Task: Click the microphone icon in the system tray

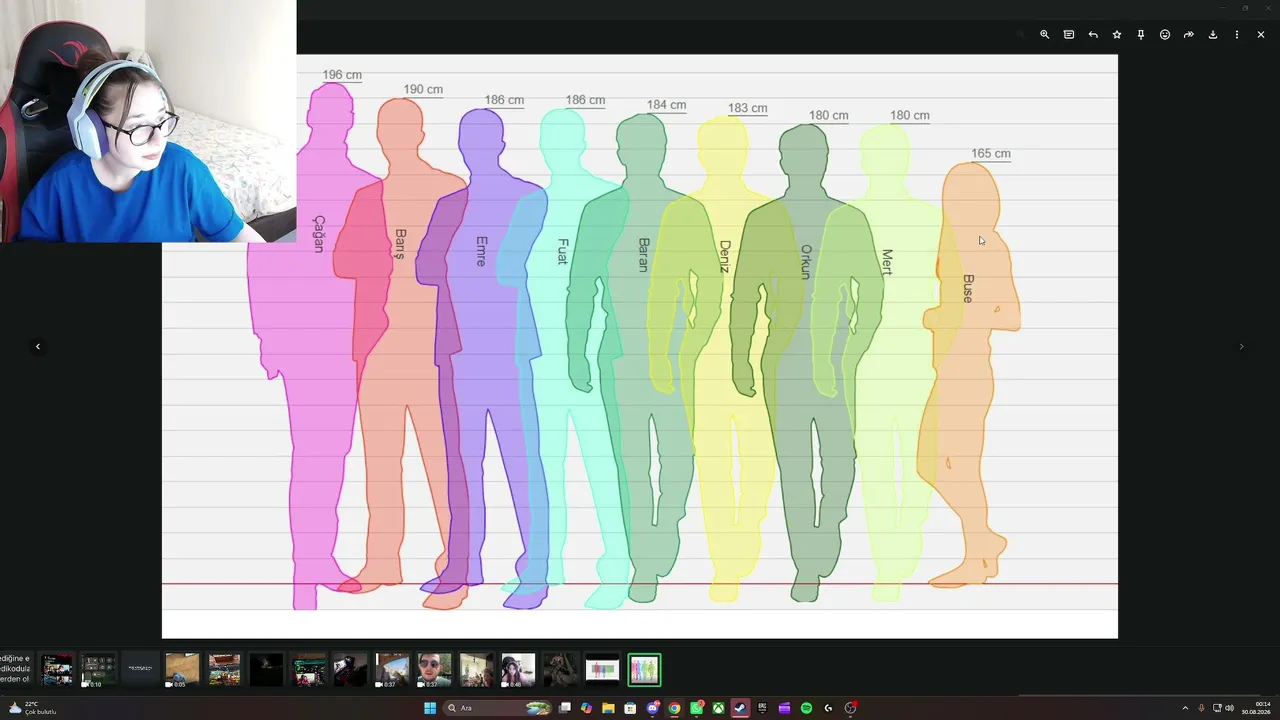Action: pyautogui.click(x=1201, y=708)
